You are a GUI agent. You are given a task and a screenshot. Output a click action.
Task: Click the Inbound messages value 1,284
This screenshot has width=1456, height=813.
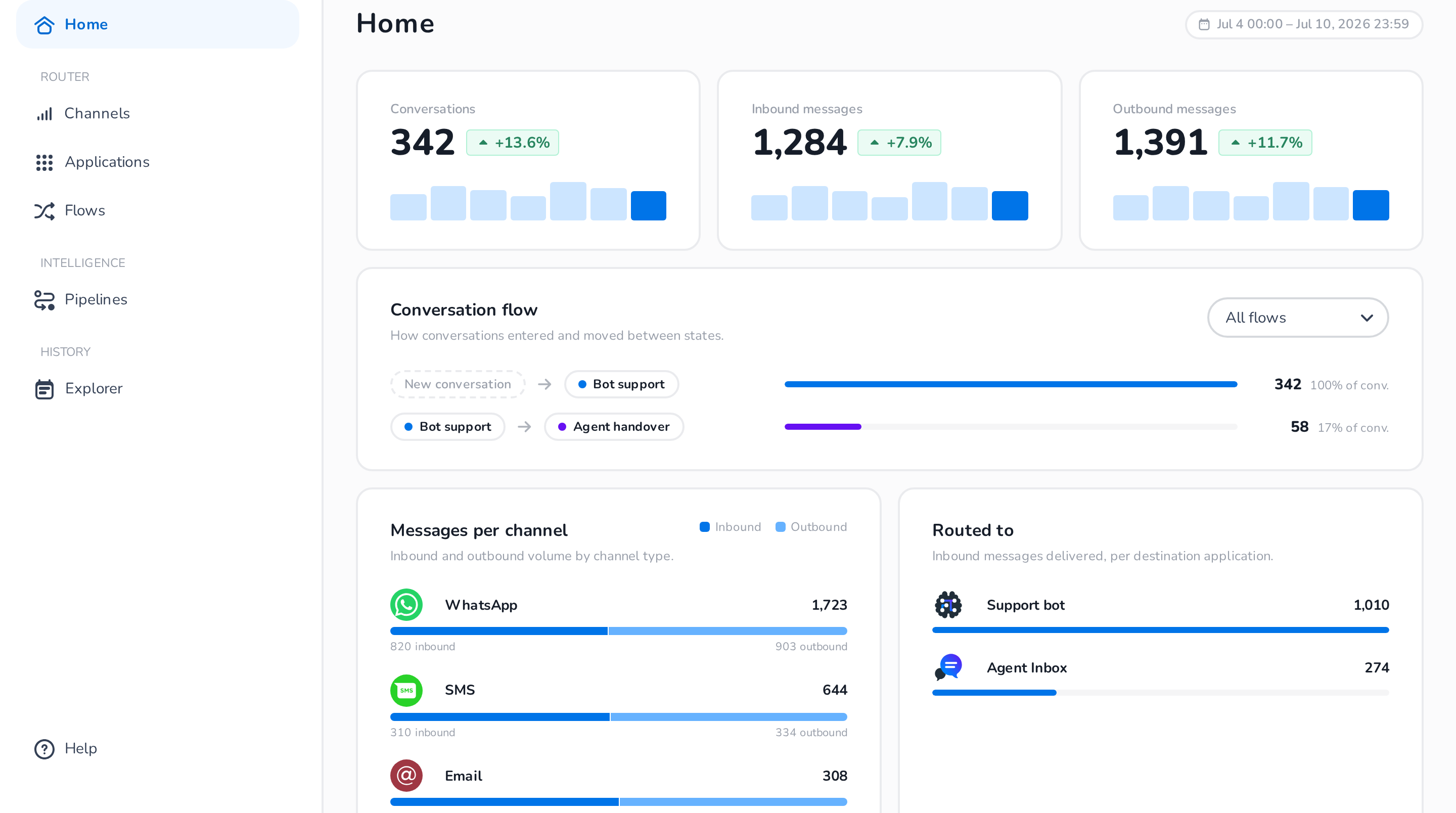799,143
